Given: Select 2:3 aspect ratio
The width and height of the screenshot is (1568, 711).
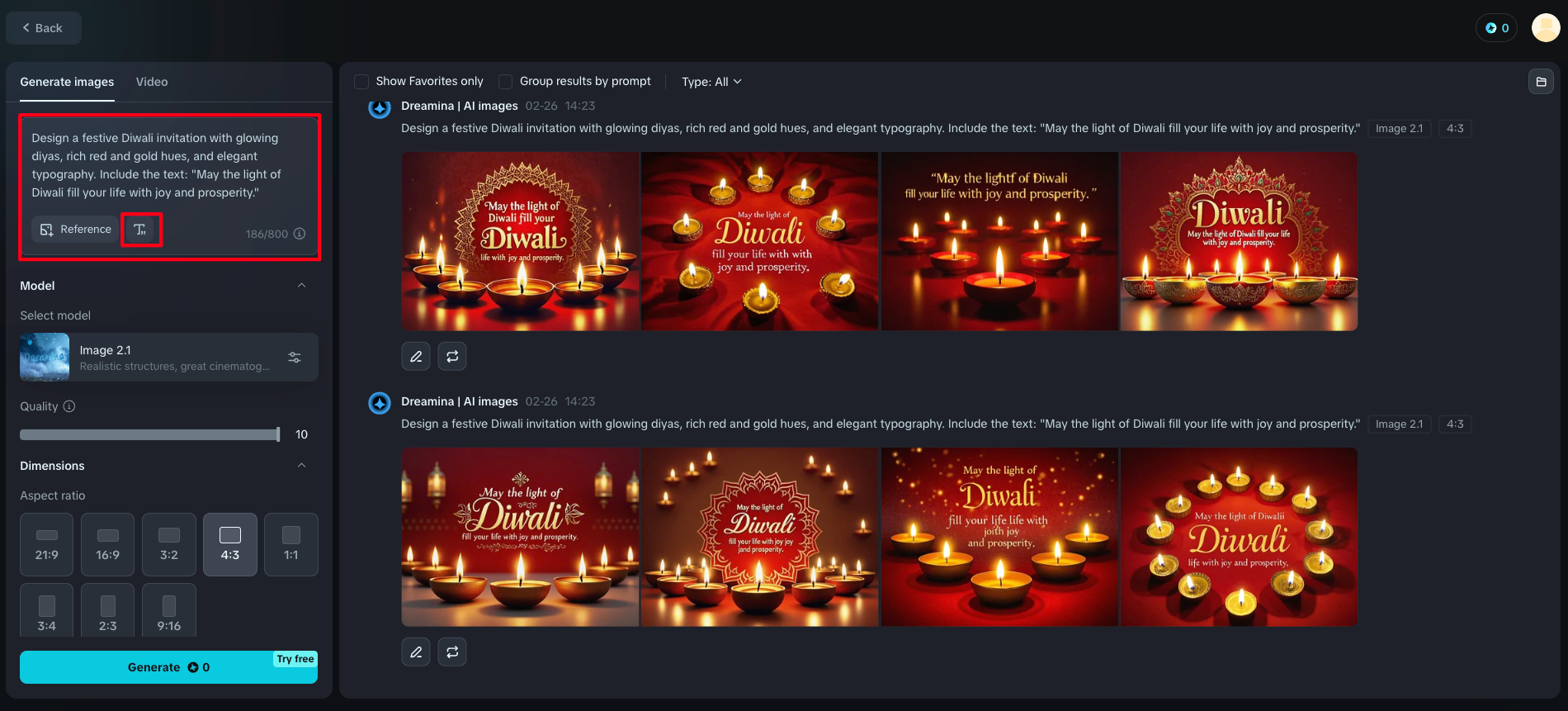Looking at the screenshot, I should (108, 610).
